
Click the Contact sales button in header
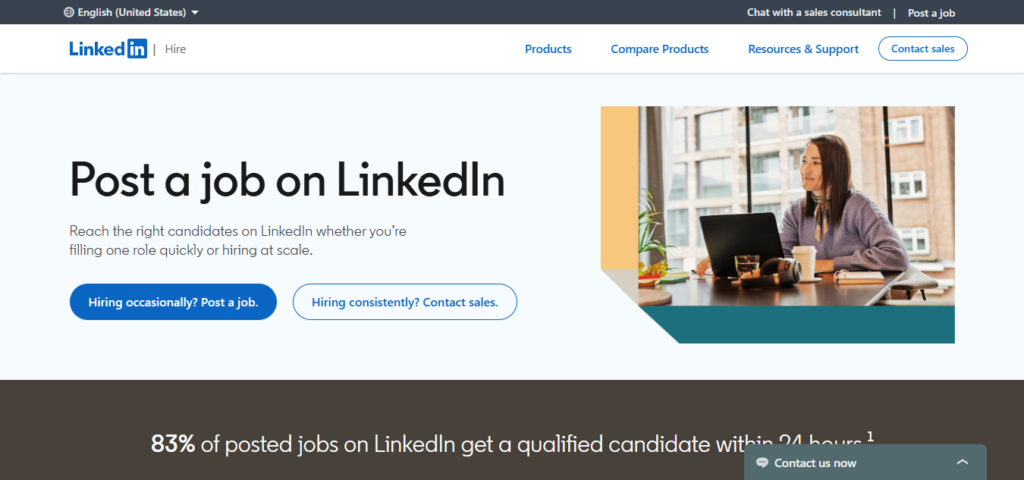coord(922,48)
